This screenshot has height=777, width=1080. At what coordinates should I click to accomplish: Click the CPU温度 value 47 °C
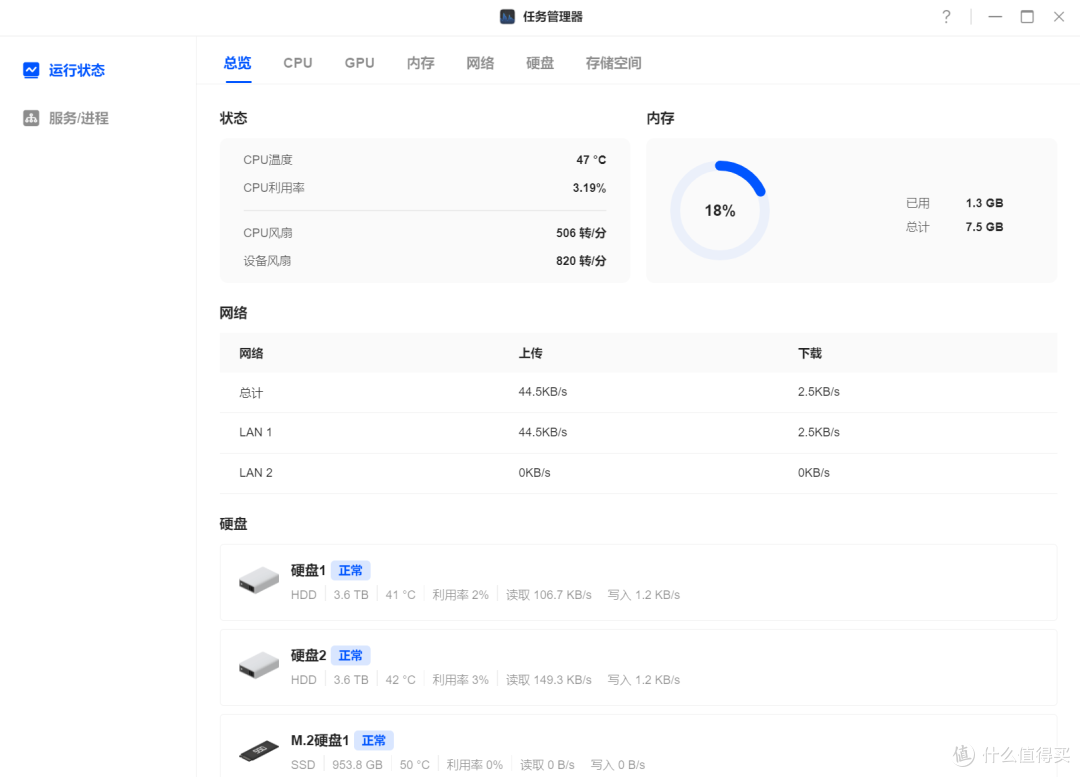coord(591,160)
